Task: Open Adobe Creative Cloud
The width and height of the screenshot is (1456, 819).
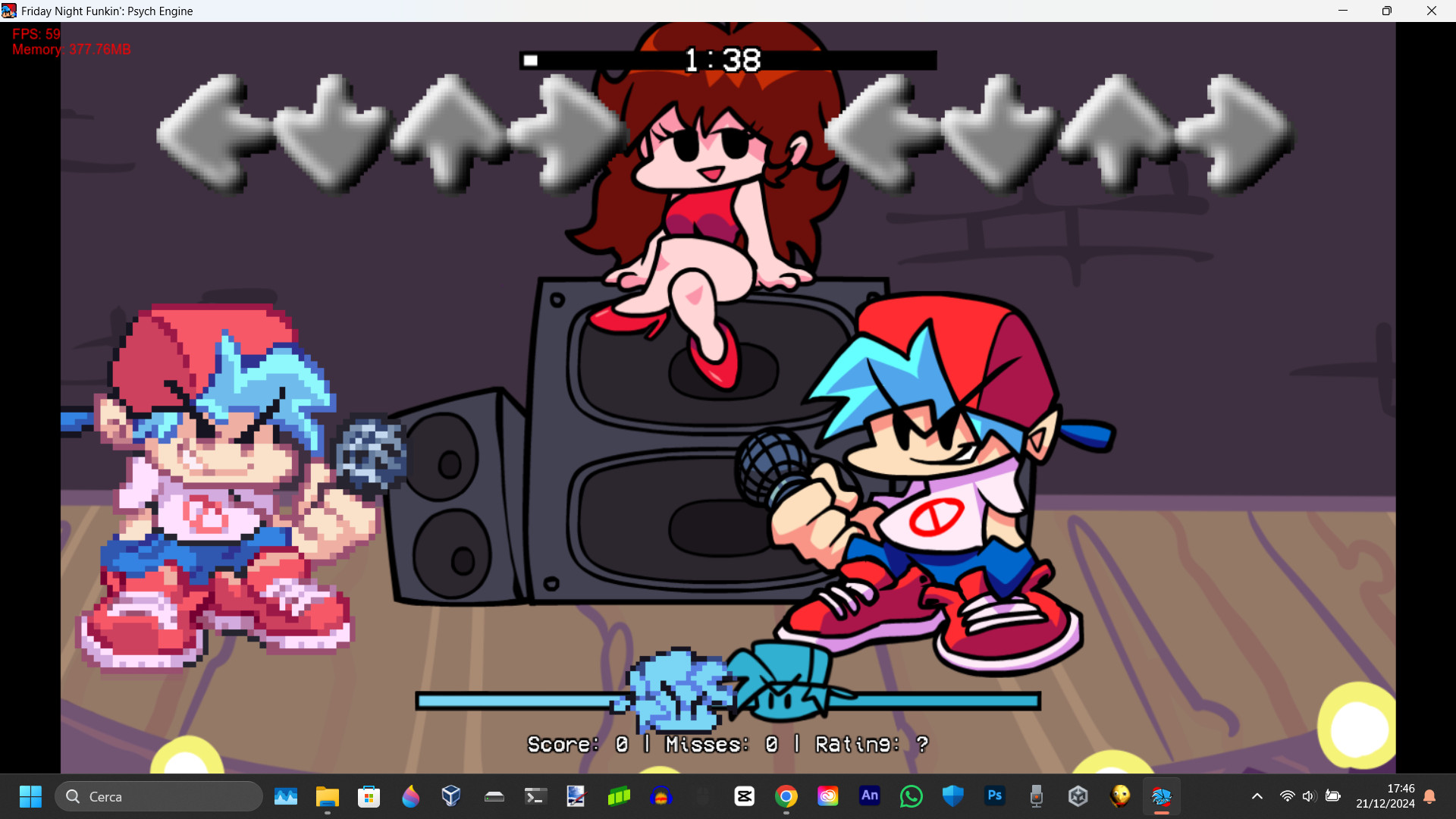Action: tap(828, 796)
